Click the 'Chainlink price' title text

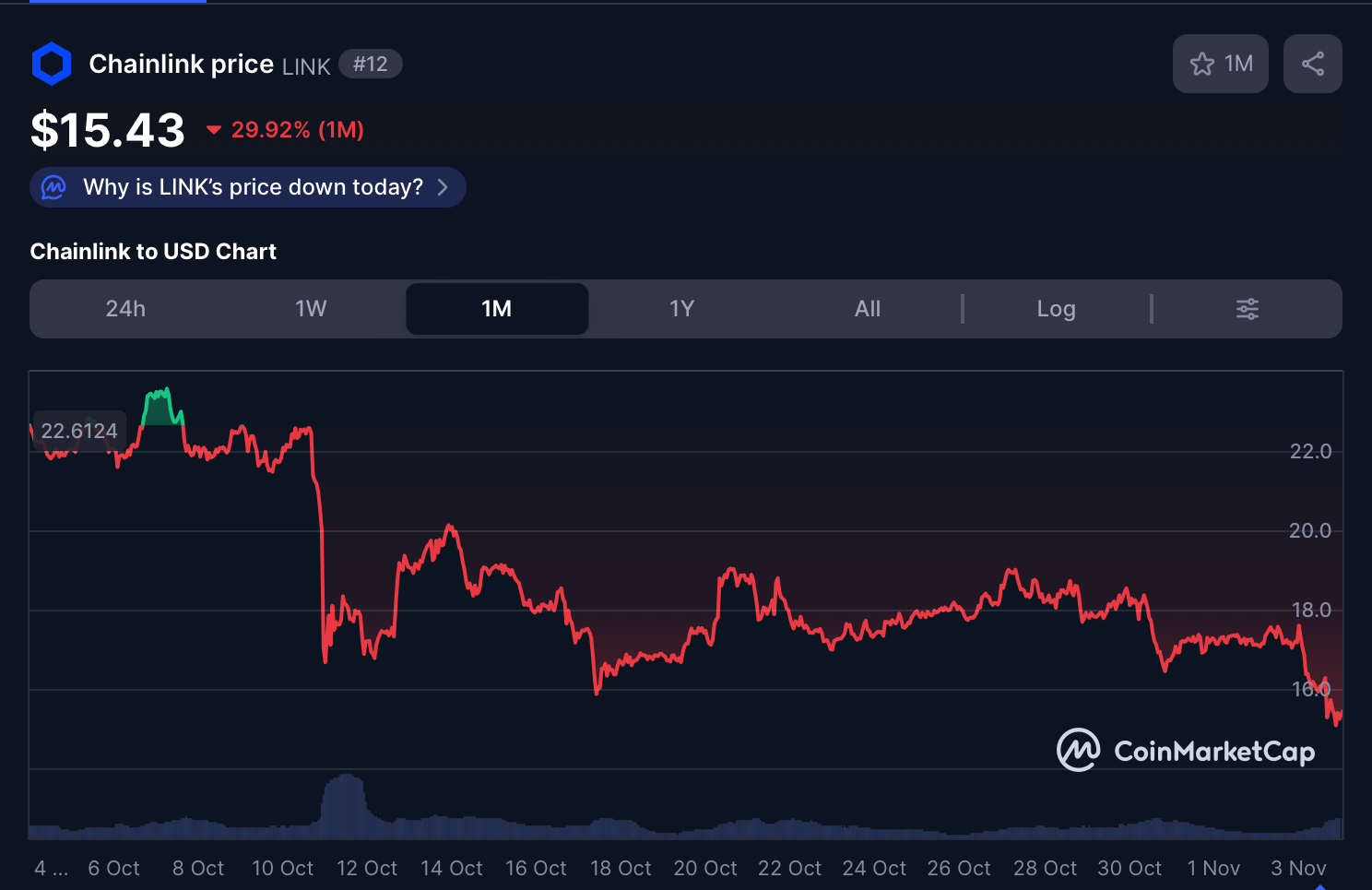pyautogui.click(x=182, y=64)
